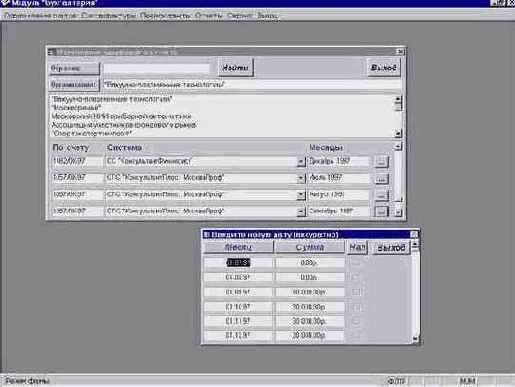The image size is (515, 387).
Task: Click the form icon in the accounts window title bar
Action: (x=51, y=52)
